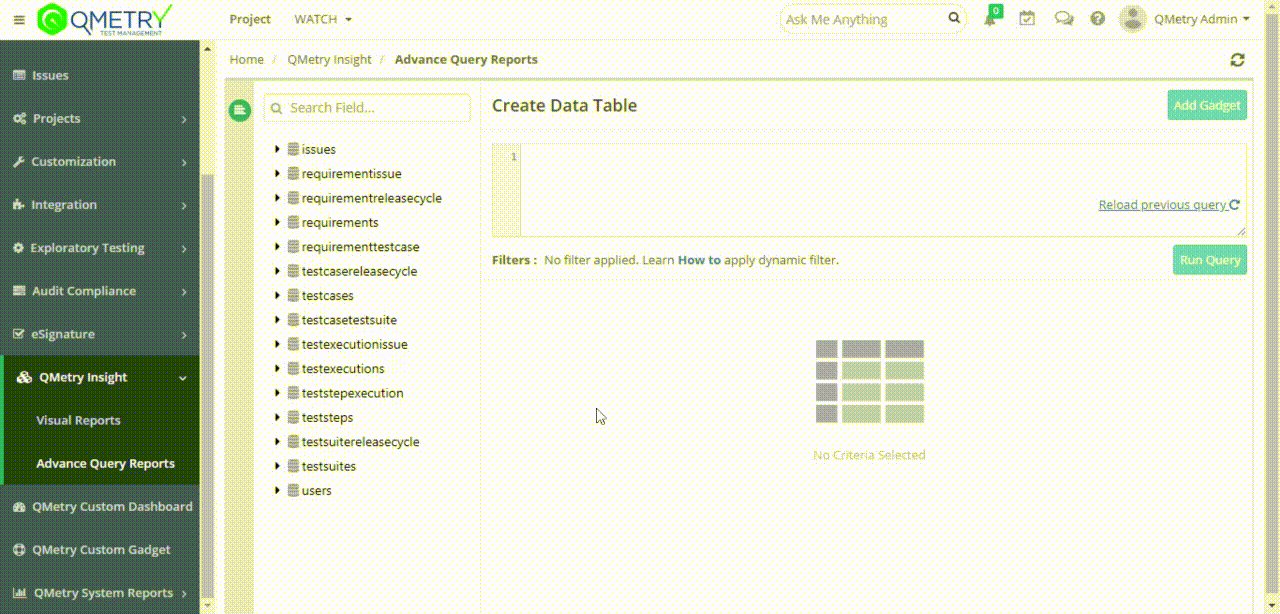Click the testexecutions table icon
Viewport: 1280px width, 614px height.
pyautogui.click(x=293, y=368)
